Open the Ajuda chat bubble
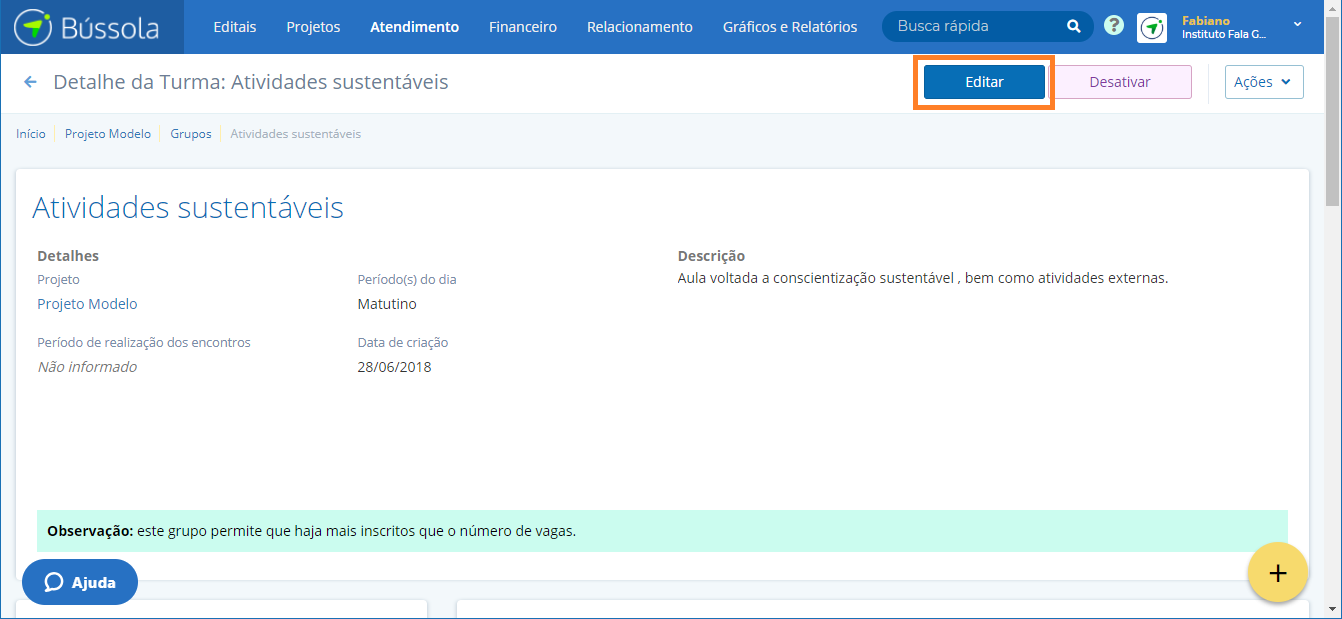The image size is (1342, 619). point(80,582)
